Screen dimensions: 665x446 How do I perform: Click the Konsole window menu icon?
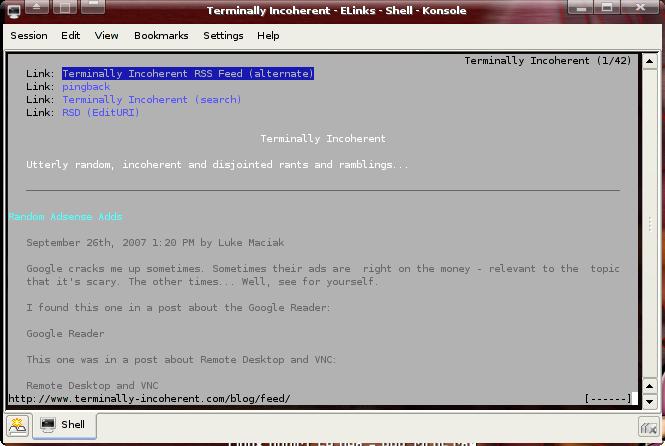coord(14,10)
